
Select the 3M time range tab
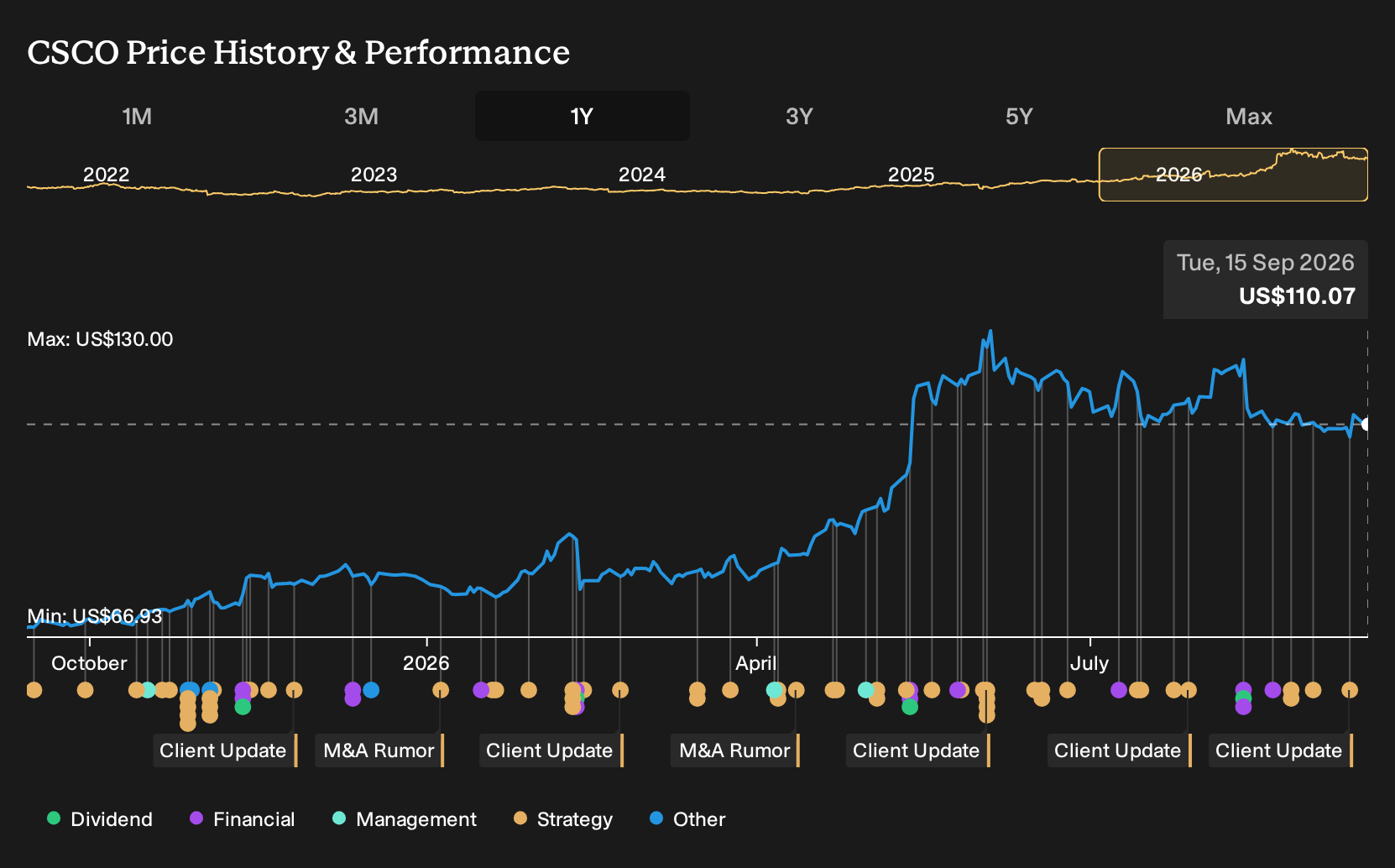[x=361, y=116]
